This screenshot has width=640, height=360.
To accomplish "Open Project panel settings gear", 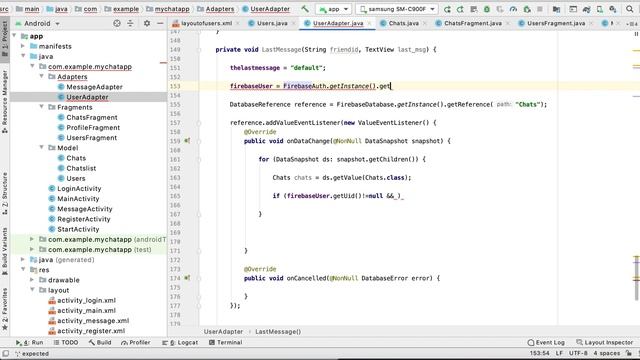I will [x=147, y=23].
